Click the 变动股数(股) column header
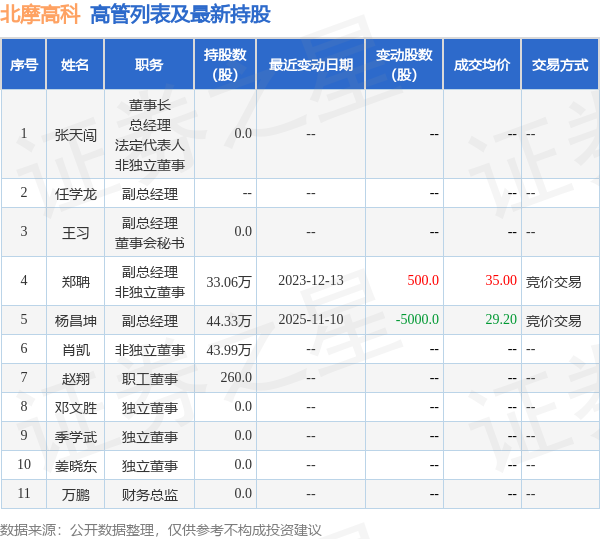 click(x=404, y=65)
